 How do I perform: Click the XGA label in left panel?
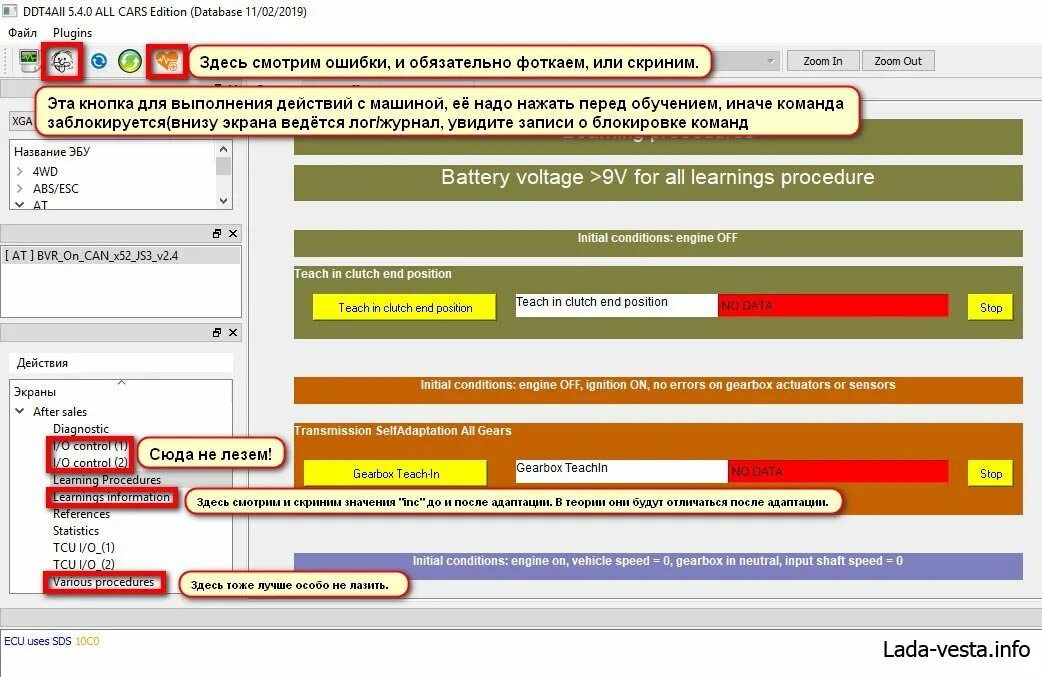[22, 121]
